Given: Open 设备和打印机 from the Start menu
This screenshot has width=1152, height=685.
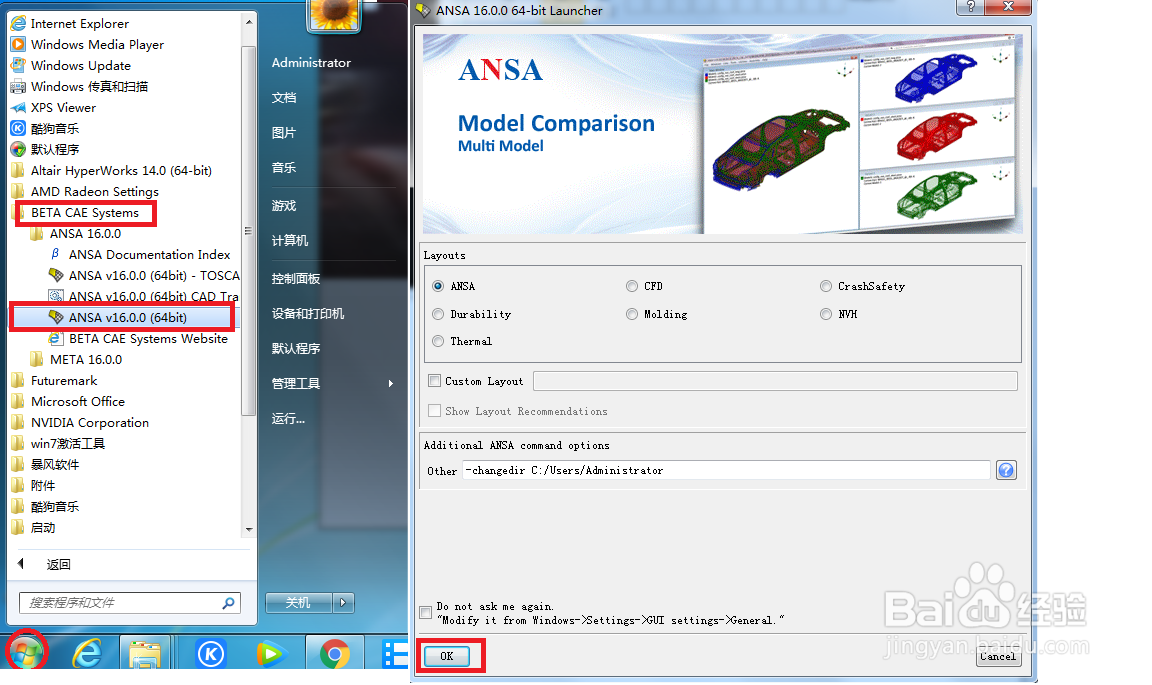Looking at the screenshot, I should [x=308, y=314].
